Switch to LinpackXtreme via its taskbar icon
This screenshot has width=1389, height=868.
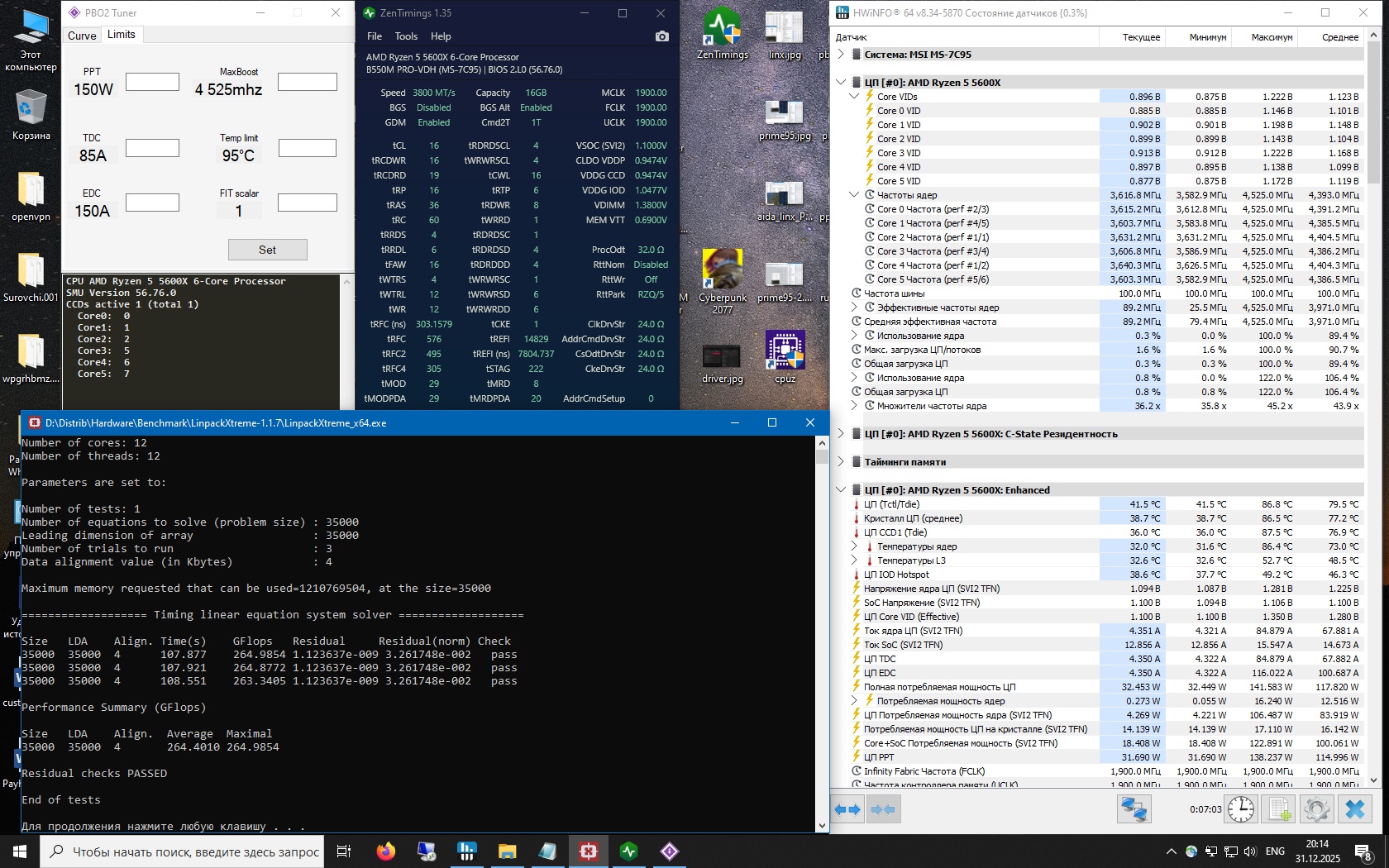pyautogui.click(x=588, y=851)
